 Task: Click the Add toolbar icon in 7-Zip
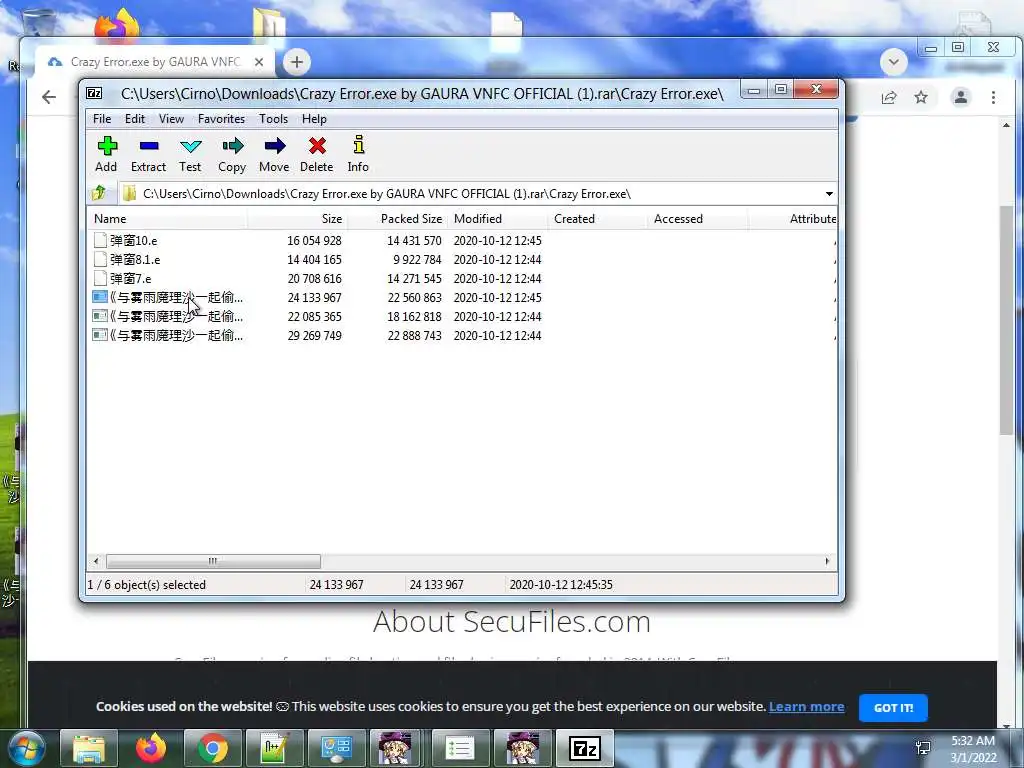click(x=106, y=154)
